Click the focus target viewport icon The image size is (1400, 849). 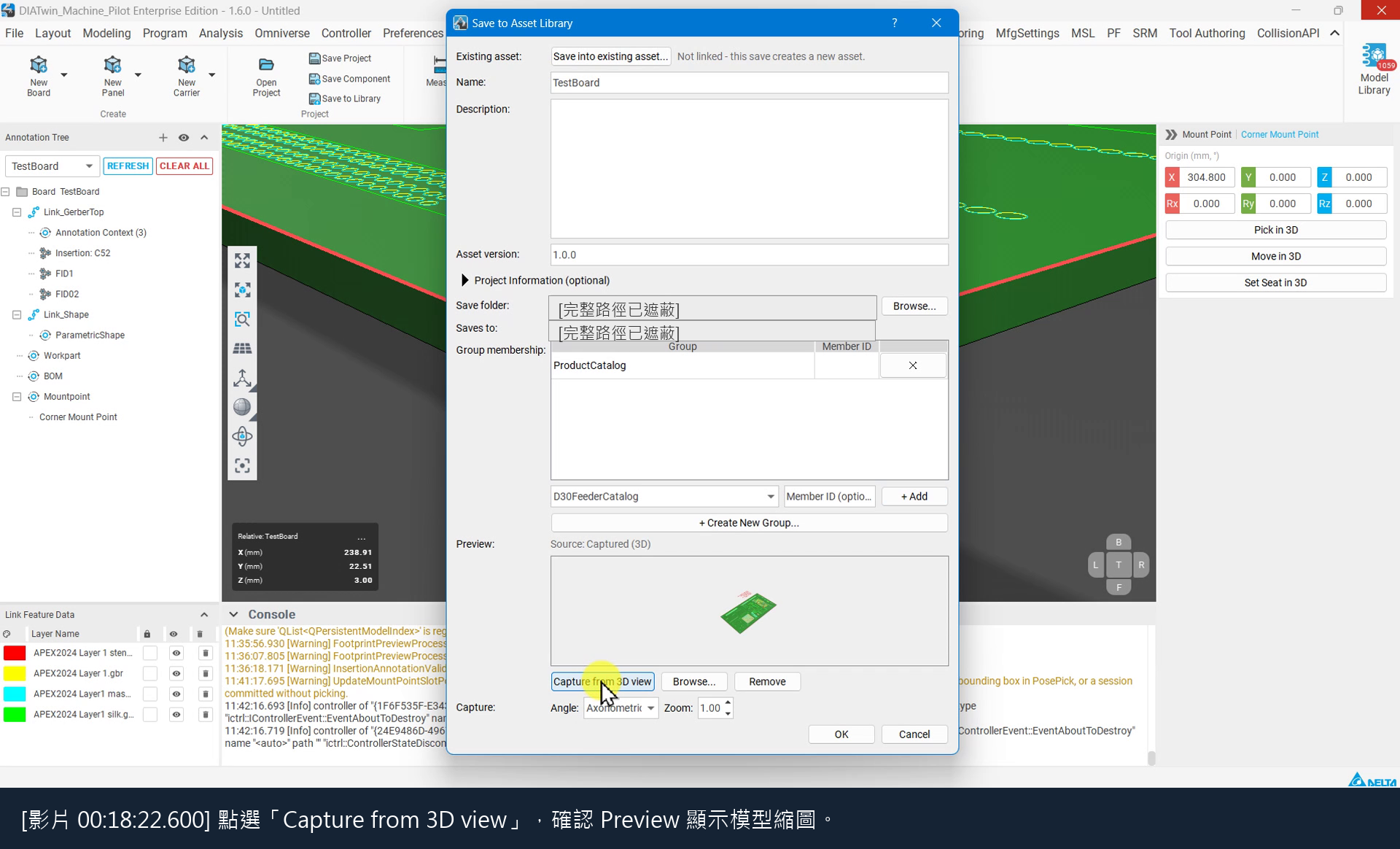pos(242,465)
